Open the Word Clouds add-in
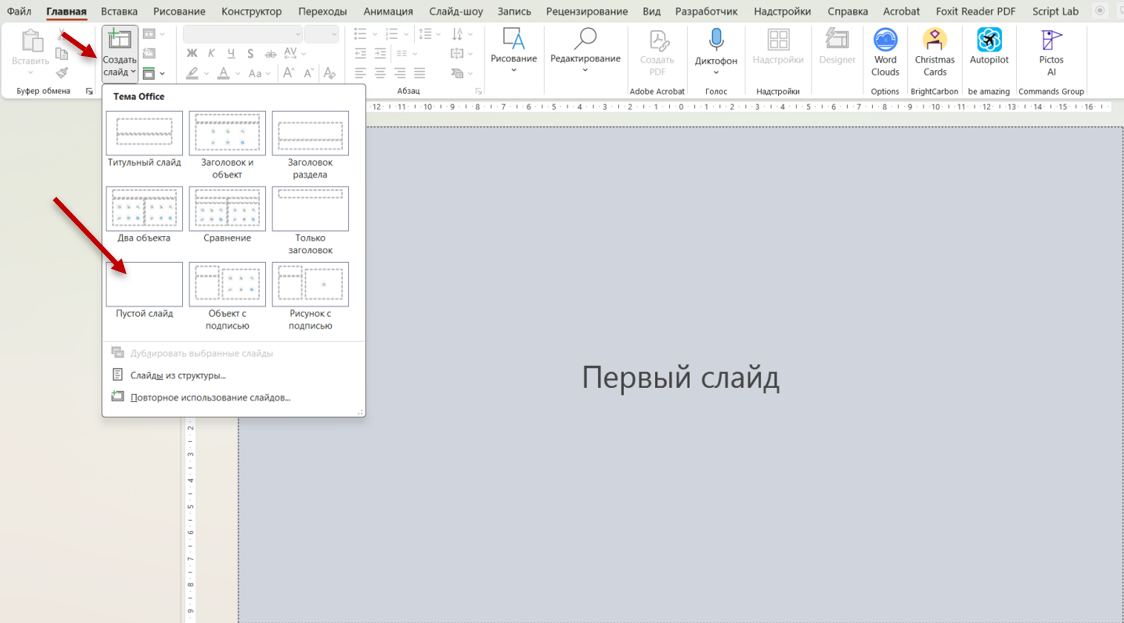Screen dimensions: 1124x623 [885, 52]
